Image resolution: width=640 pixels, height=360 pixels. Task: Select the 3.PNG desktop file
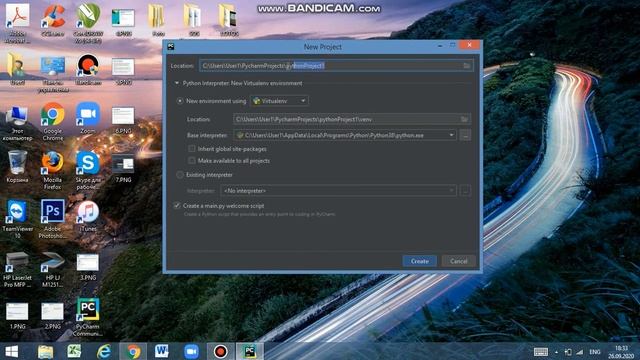(88, 267)
